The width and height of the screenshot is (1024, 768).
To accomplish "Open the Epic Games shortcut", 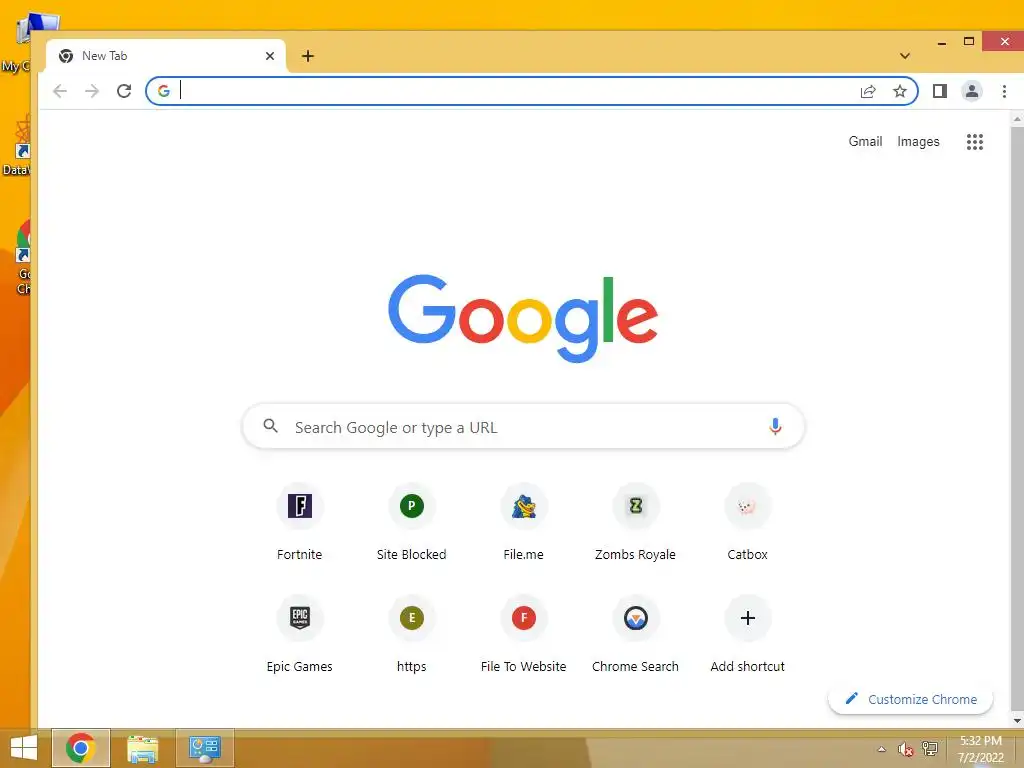I will (x=300, y=634).
